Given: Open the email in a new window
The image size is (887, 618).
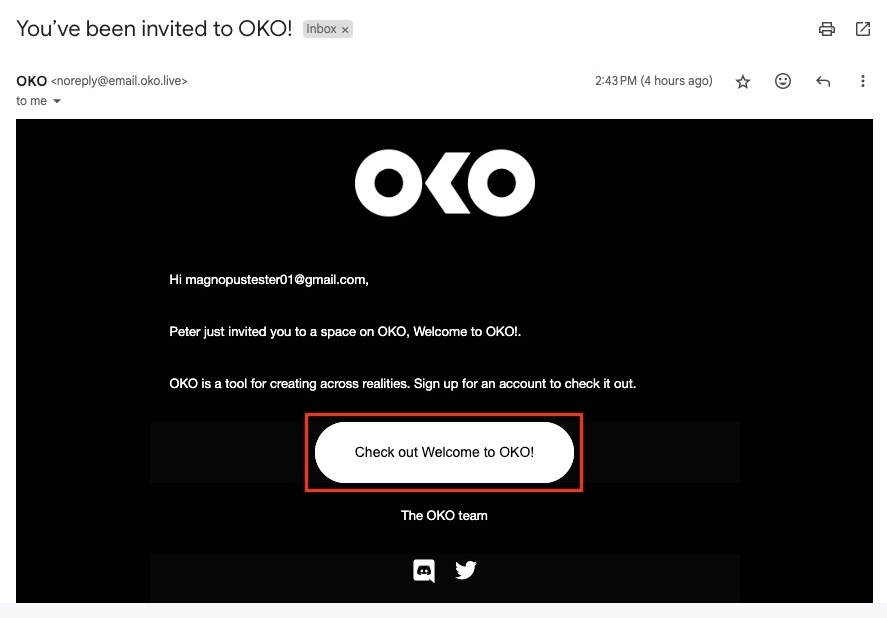Looking at the screenshot, I should [863, 29].
